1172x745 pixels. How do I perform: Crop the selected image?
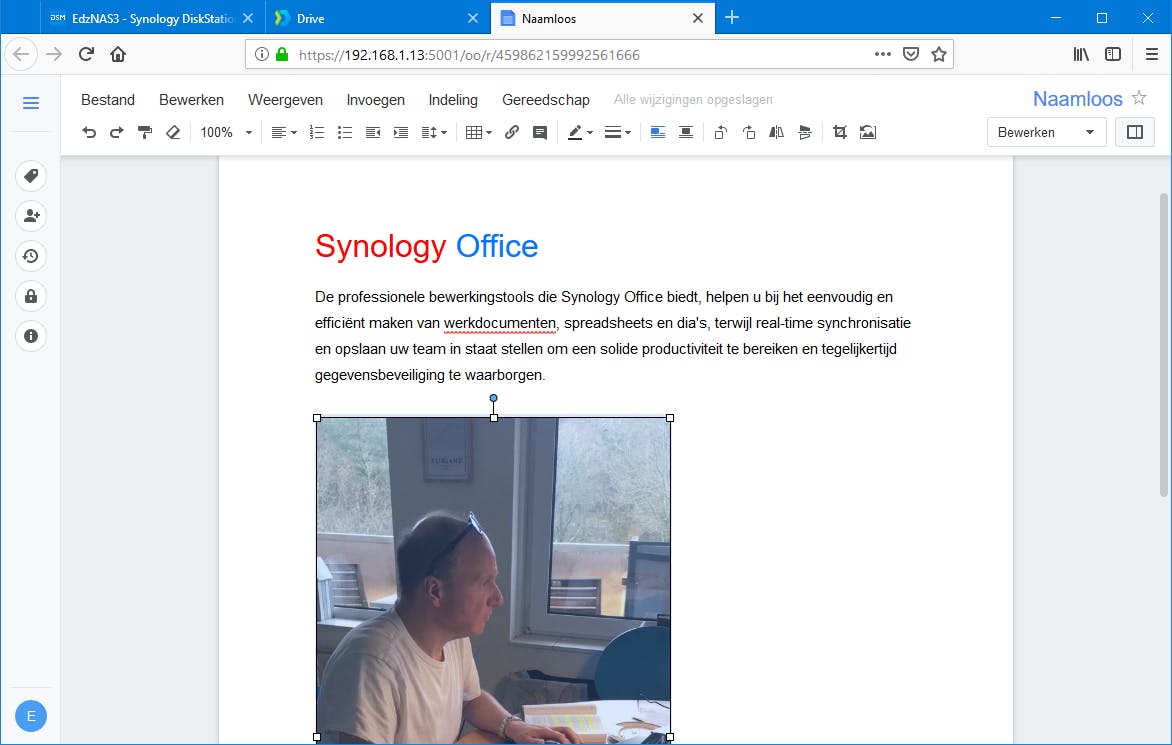(840, 132)
